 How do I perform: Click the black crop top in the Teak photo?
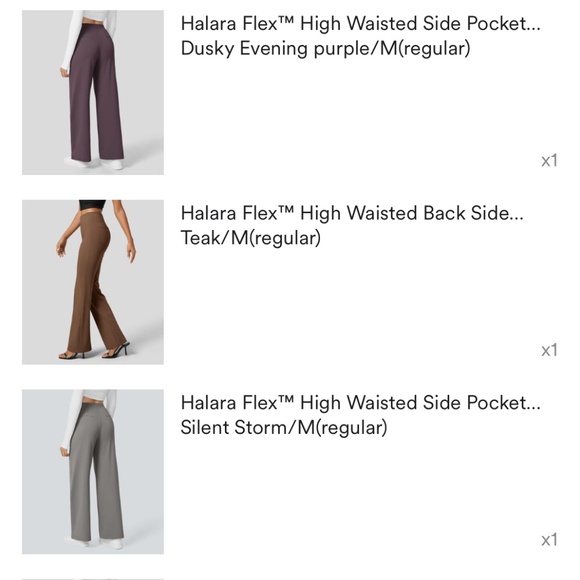(x=92, y=205)
